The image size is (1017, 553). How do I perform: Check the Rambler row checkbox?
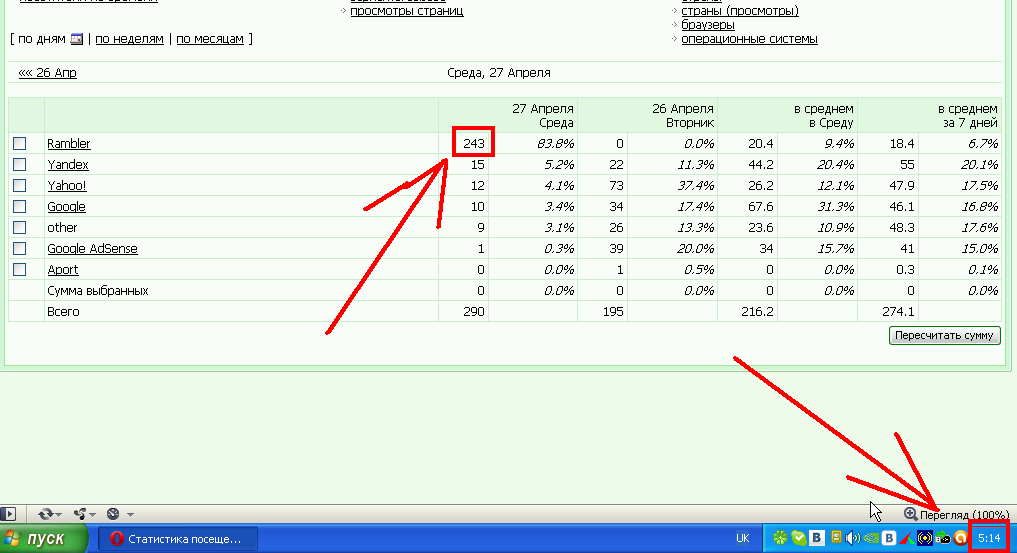pyautogui.click(x=20, y=143)
